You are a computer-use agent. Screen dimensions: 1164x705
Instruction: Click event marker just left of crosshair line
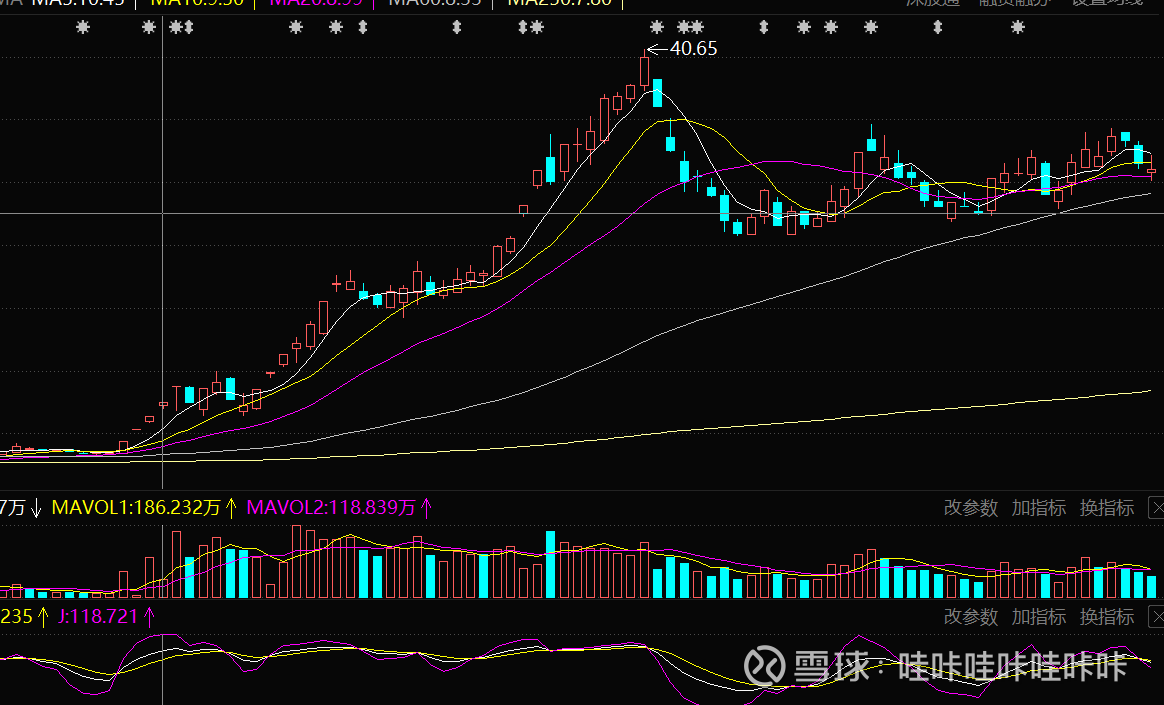coord(149,27)
